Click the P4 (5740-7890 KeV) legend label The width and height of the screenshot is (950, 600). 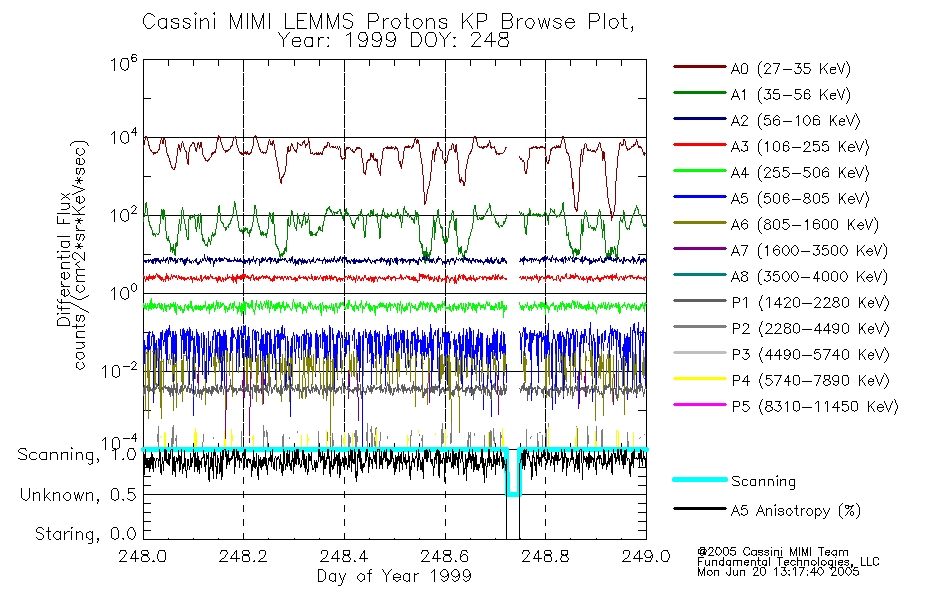click(x=810, y=381)
